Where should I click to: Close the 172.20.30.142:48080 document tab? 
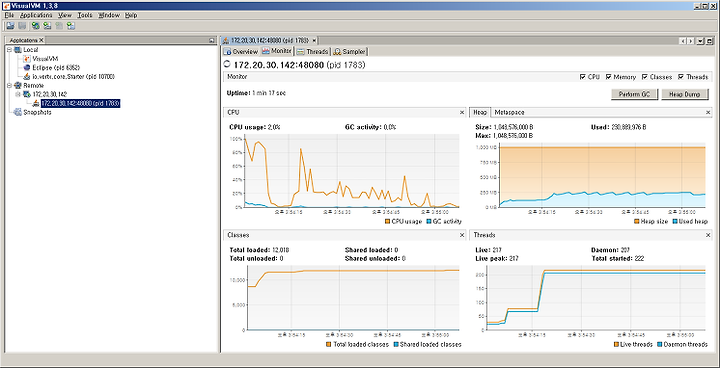314,40
